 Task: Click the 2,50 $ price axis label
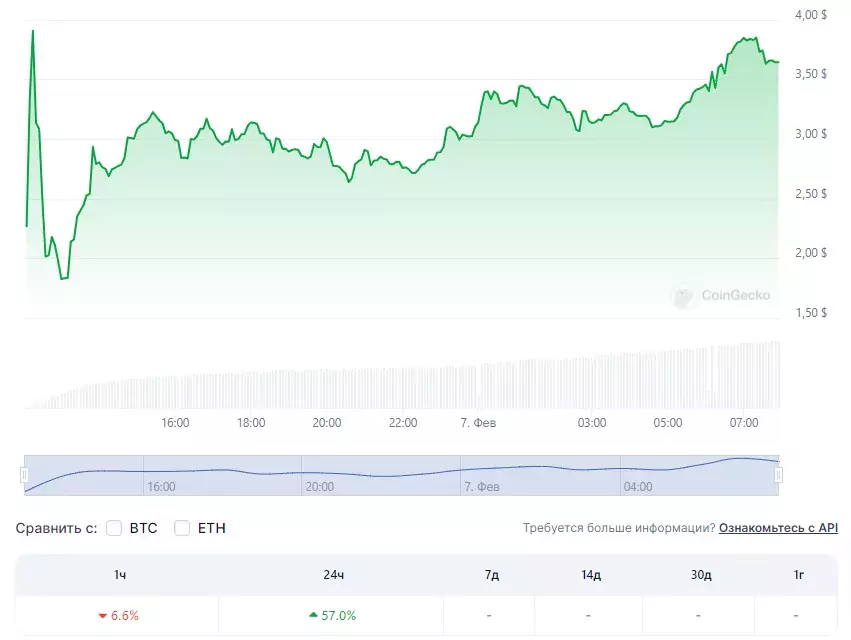tap(811, 193)
